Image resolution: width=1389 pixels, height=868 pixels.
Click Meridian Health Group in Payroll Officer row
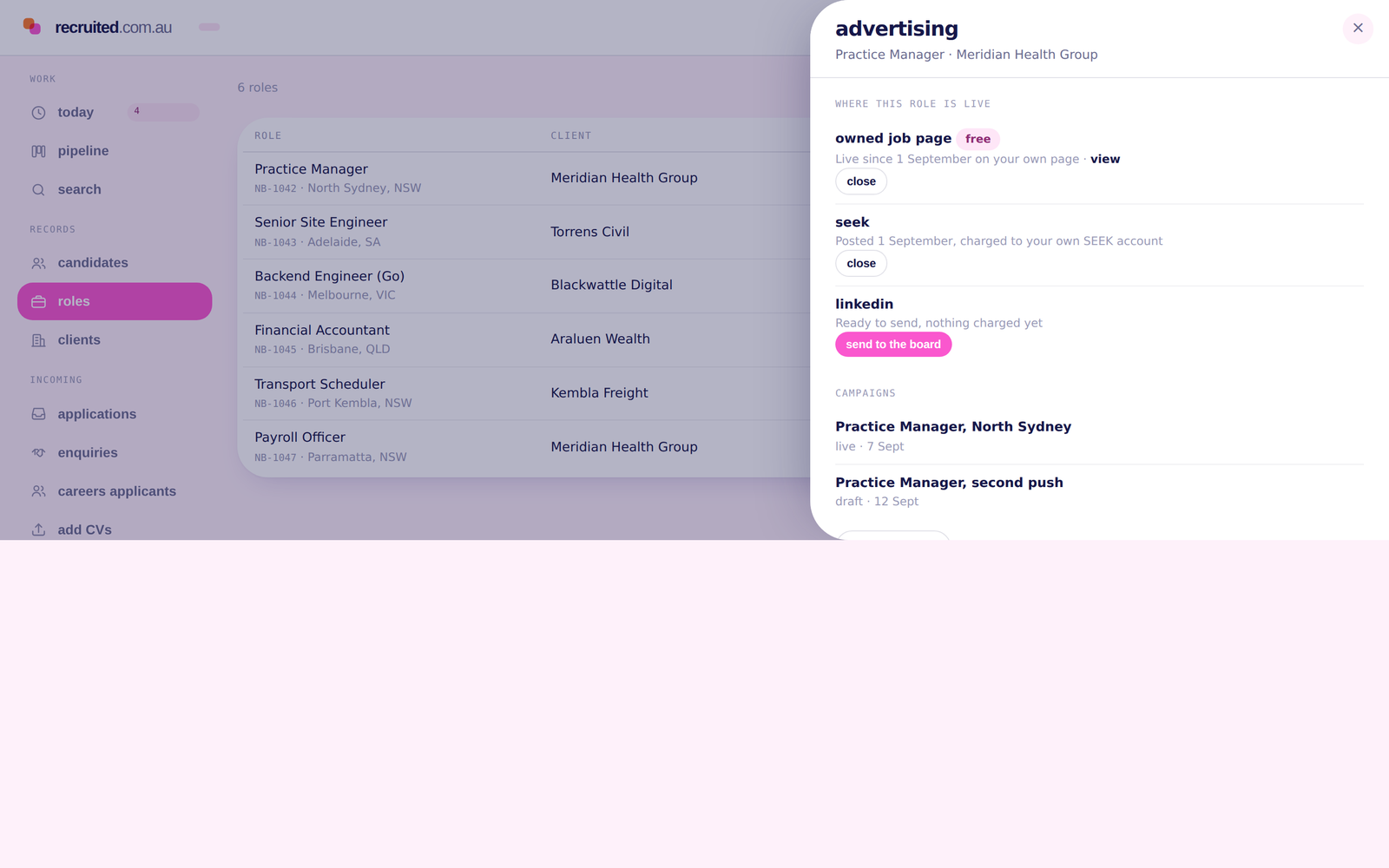click(x=624, y=446)
